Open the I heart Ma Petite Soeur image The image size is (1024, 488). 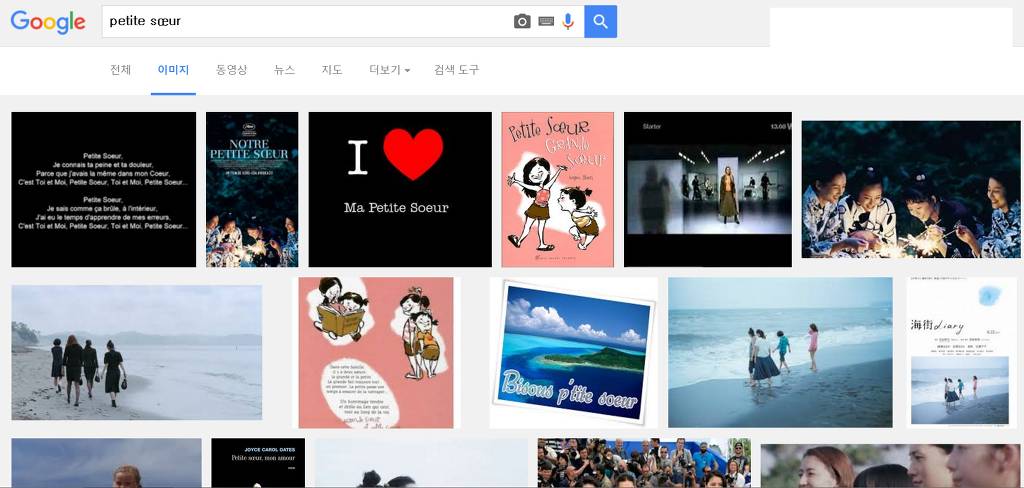point(399,189)
